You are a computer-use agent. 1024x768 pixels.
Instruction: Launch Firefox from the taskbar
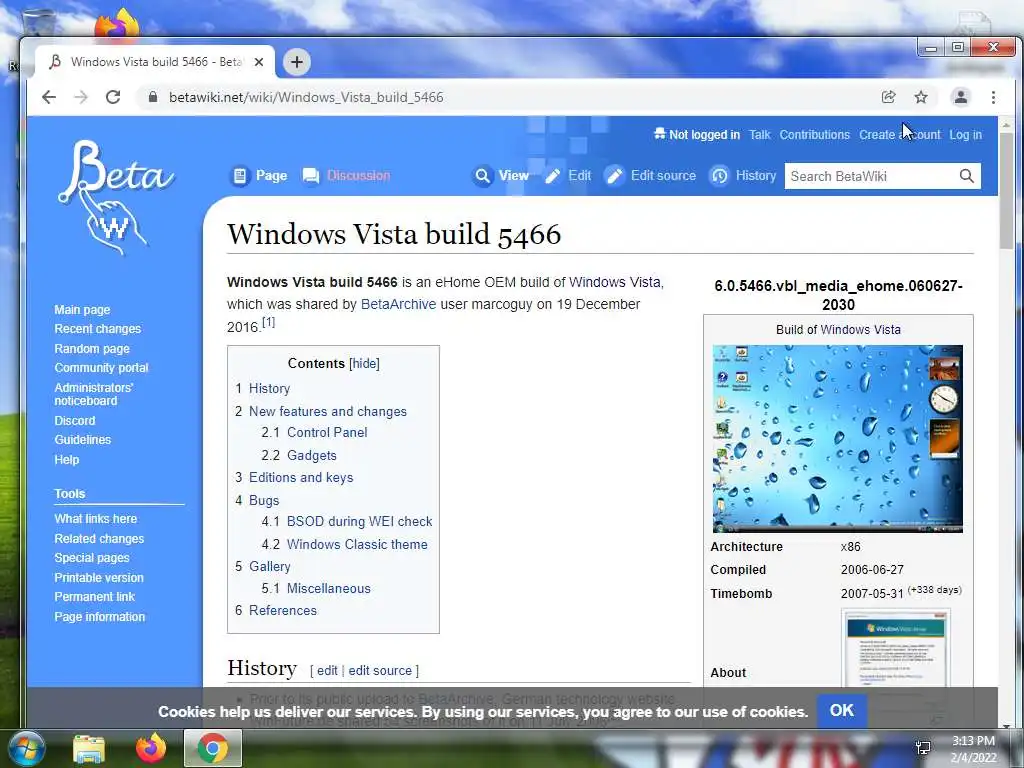pos(151,748)
